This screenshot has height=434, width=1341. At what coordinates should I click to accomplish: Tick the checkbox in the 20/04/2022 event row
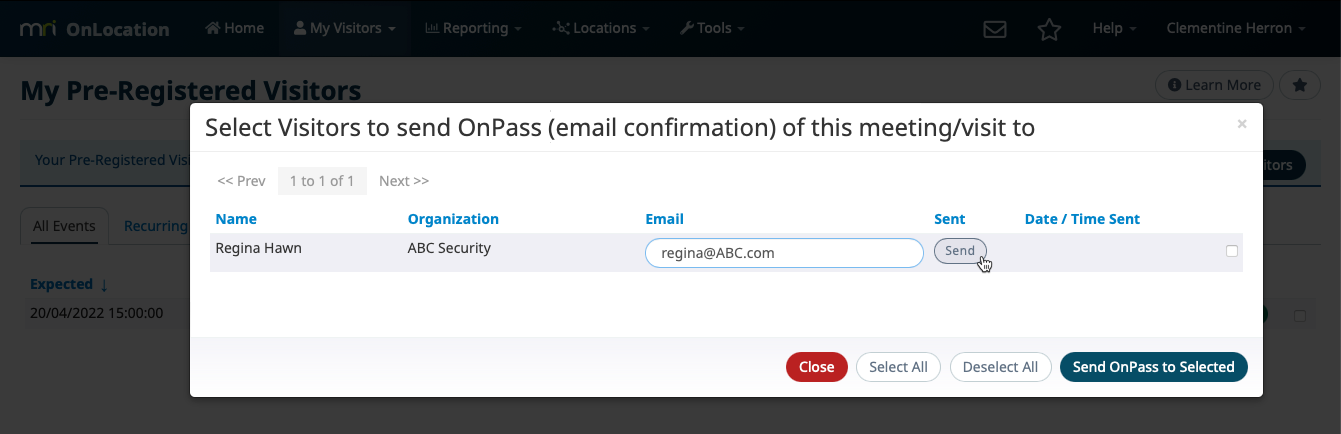point(1300,315)
